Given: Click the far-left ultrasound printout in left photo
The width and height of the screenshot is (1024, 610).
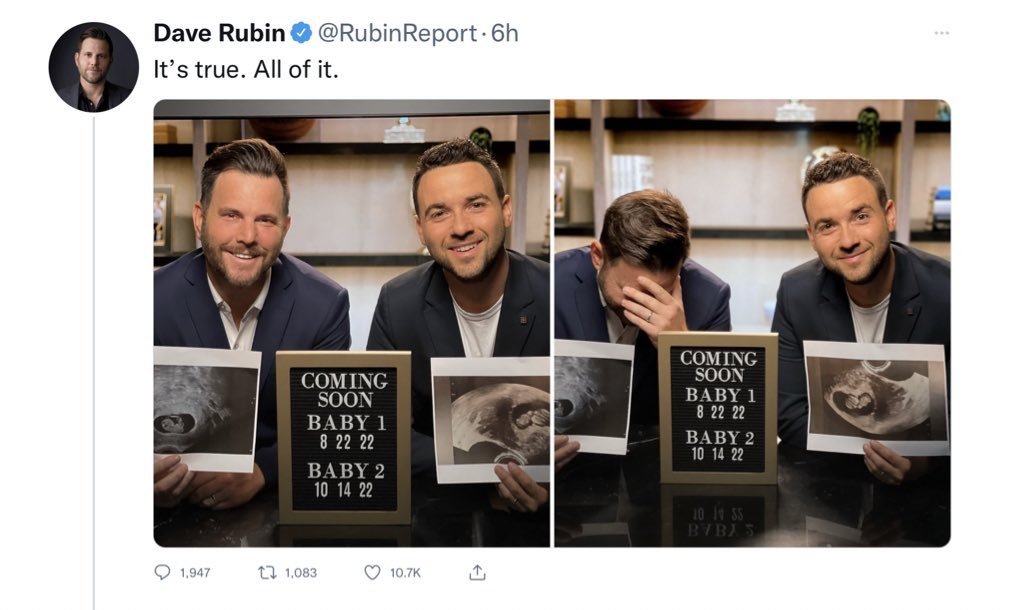Looking at the screenshot, I should 204,408.
